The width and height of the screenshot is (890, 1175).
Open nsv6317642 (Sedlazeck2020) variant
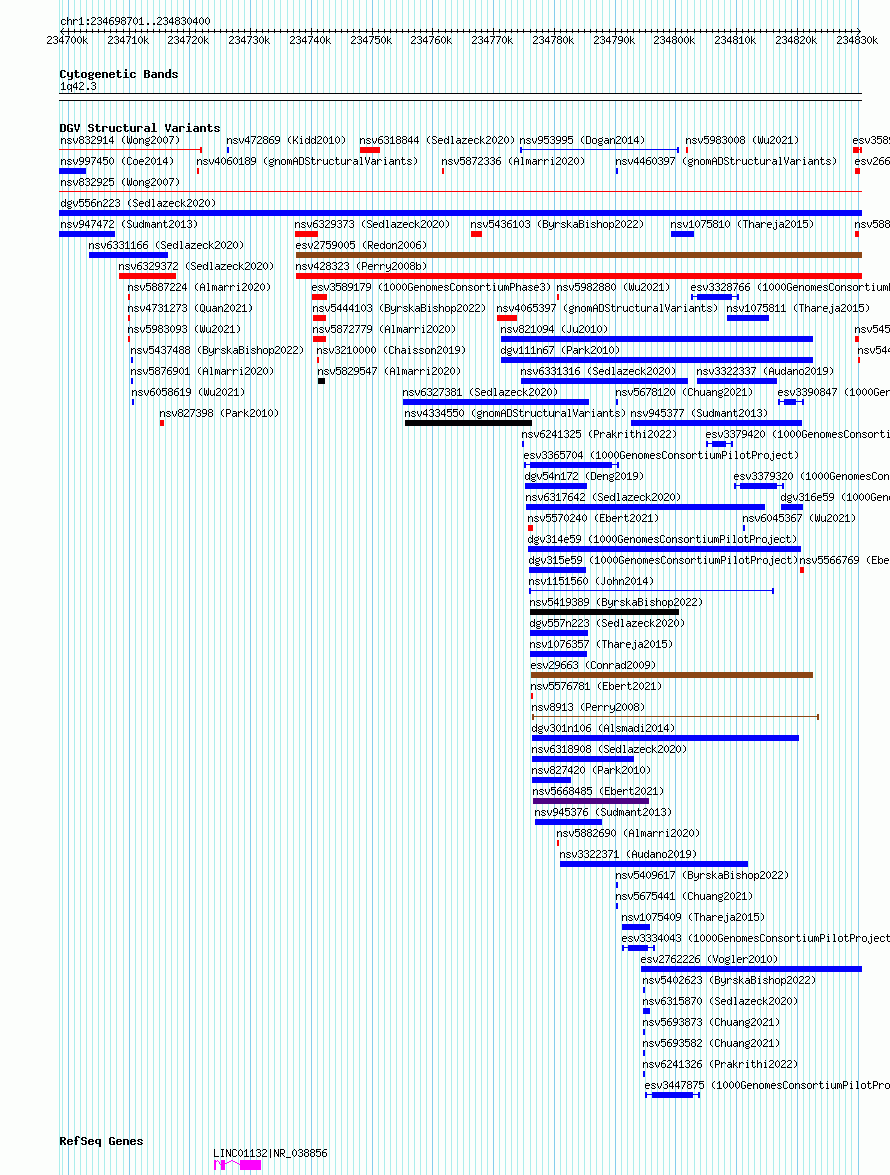[x=603, y=497]
